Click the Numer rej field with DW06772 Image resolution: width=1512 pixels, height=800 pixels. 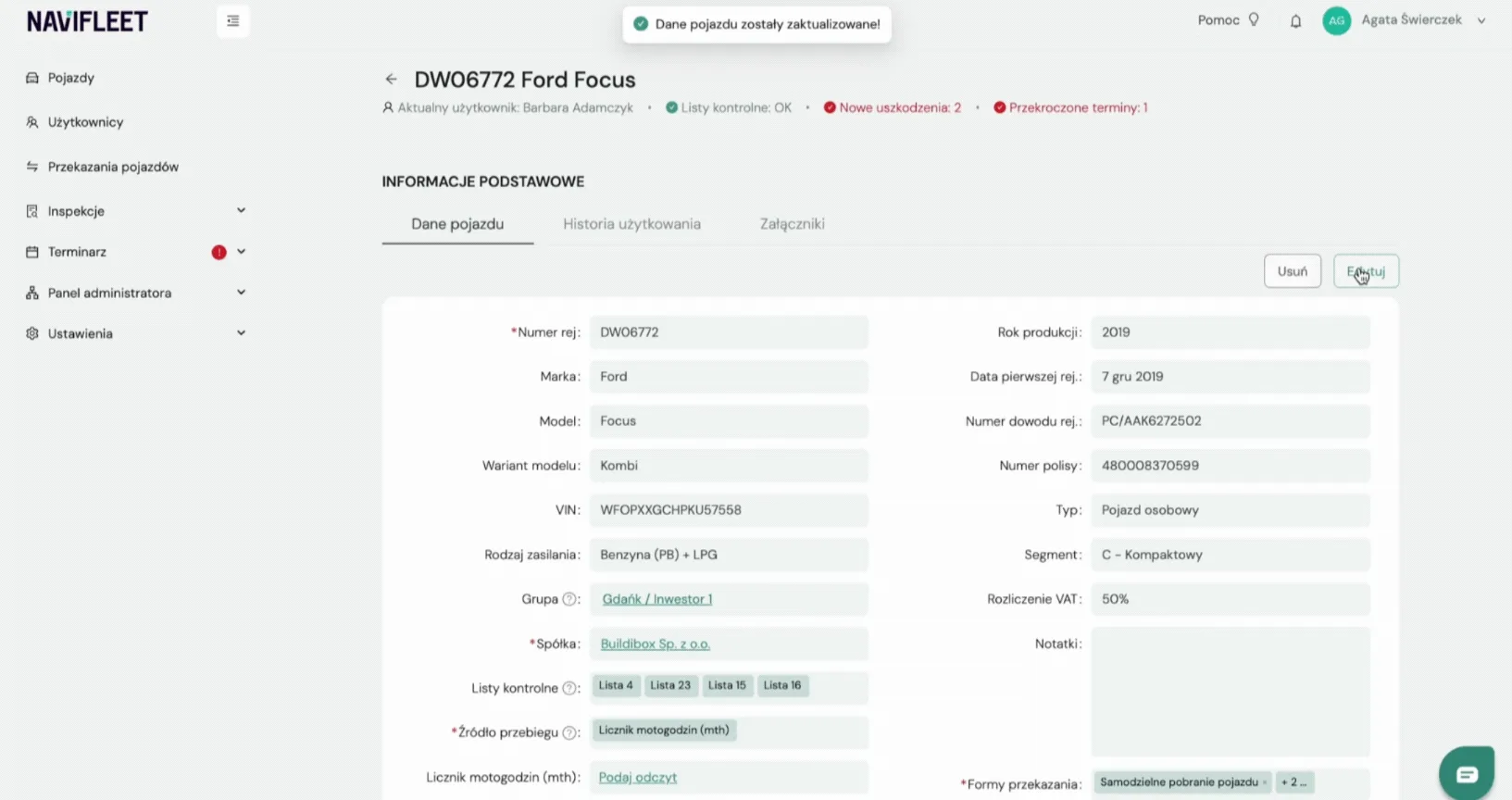(x=729, y=332)
